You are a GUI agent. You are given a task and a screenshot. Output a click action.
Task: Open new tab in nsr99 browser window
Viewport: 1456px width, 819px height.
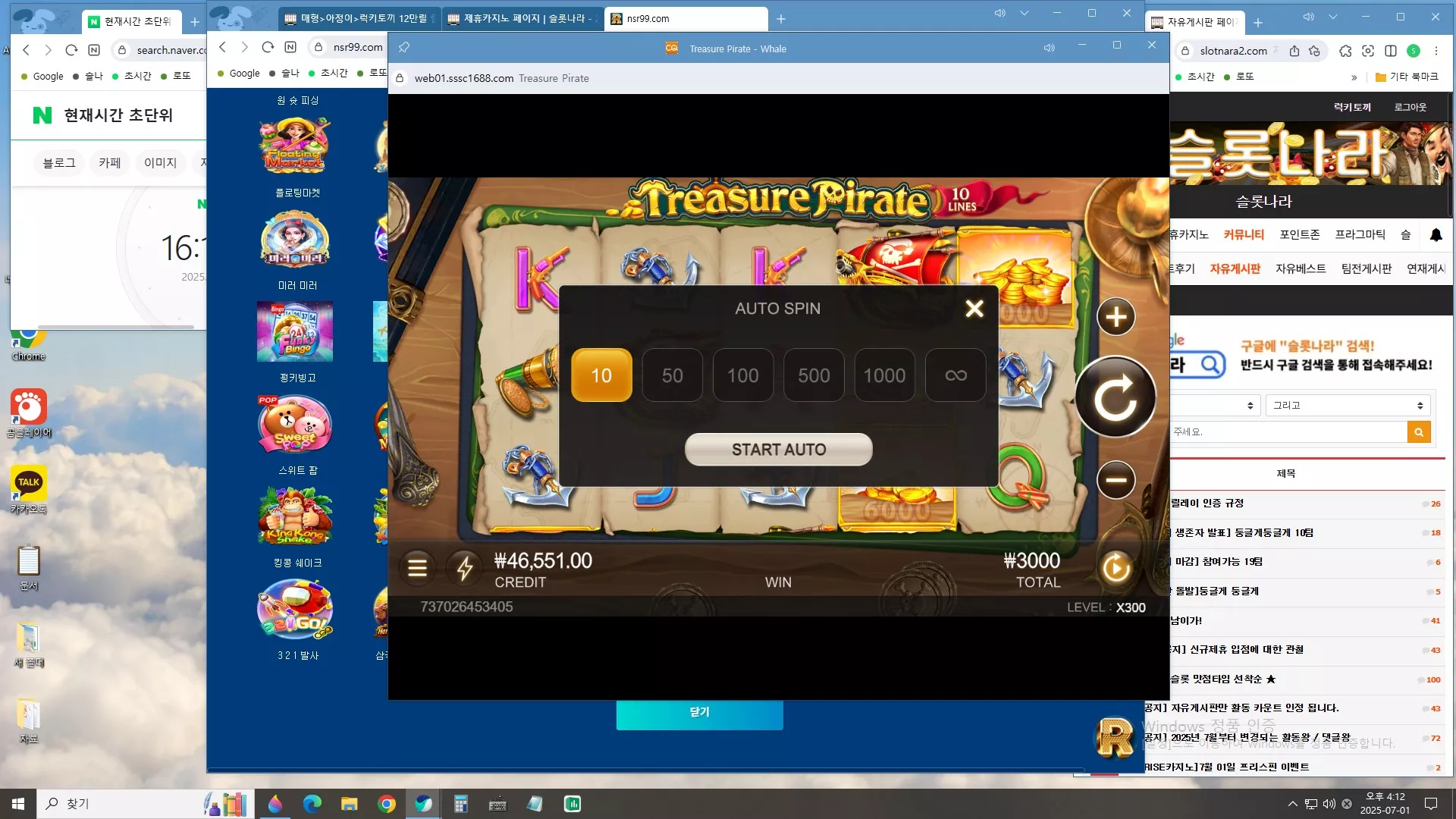tap(781, 19)
